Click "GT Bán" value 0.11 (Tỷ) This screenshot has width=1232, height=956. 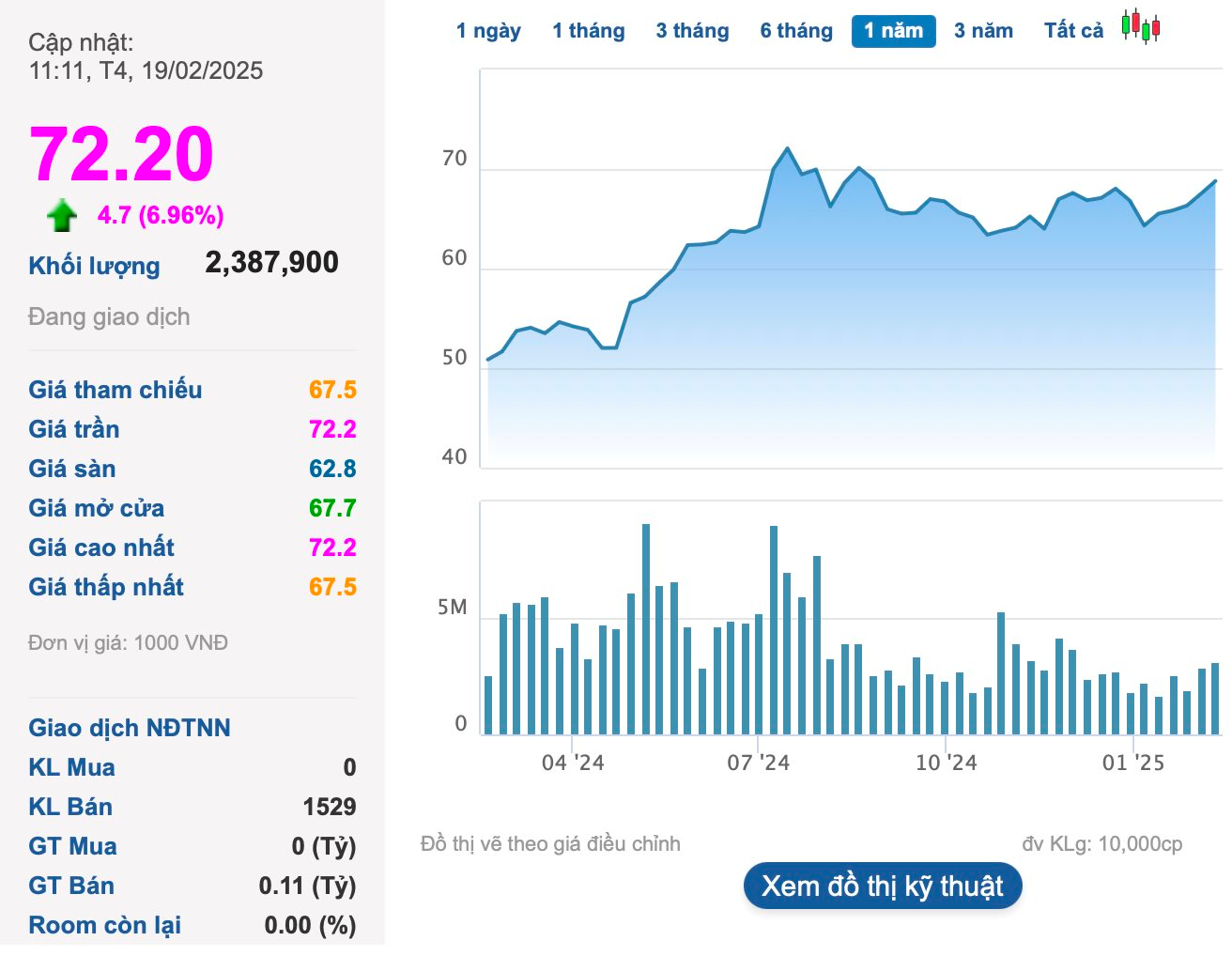(308, 886)
